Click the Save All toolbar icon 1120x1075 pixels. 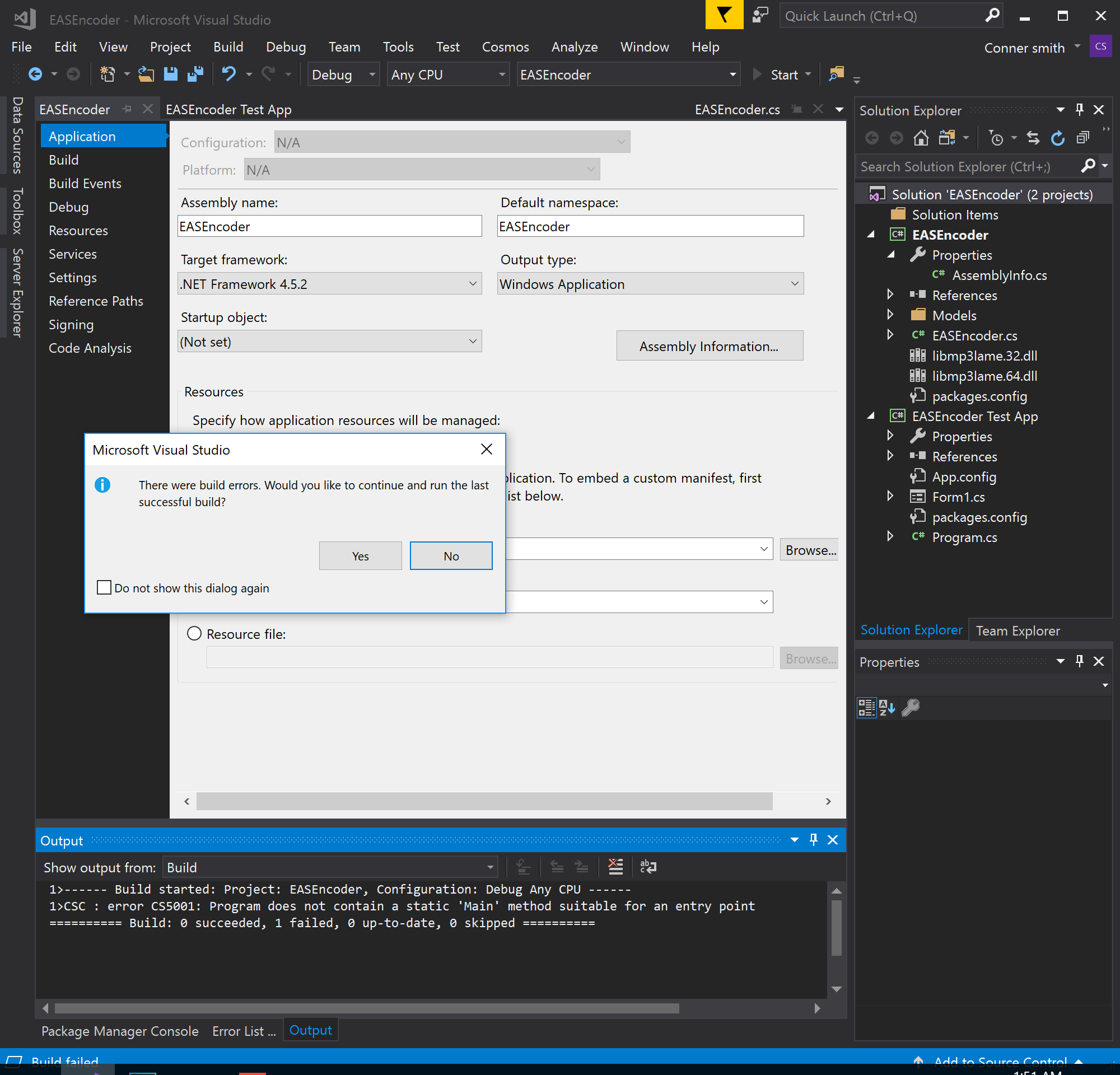tap(195, 74)
